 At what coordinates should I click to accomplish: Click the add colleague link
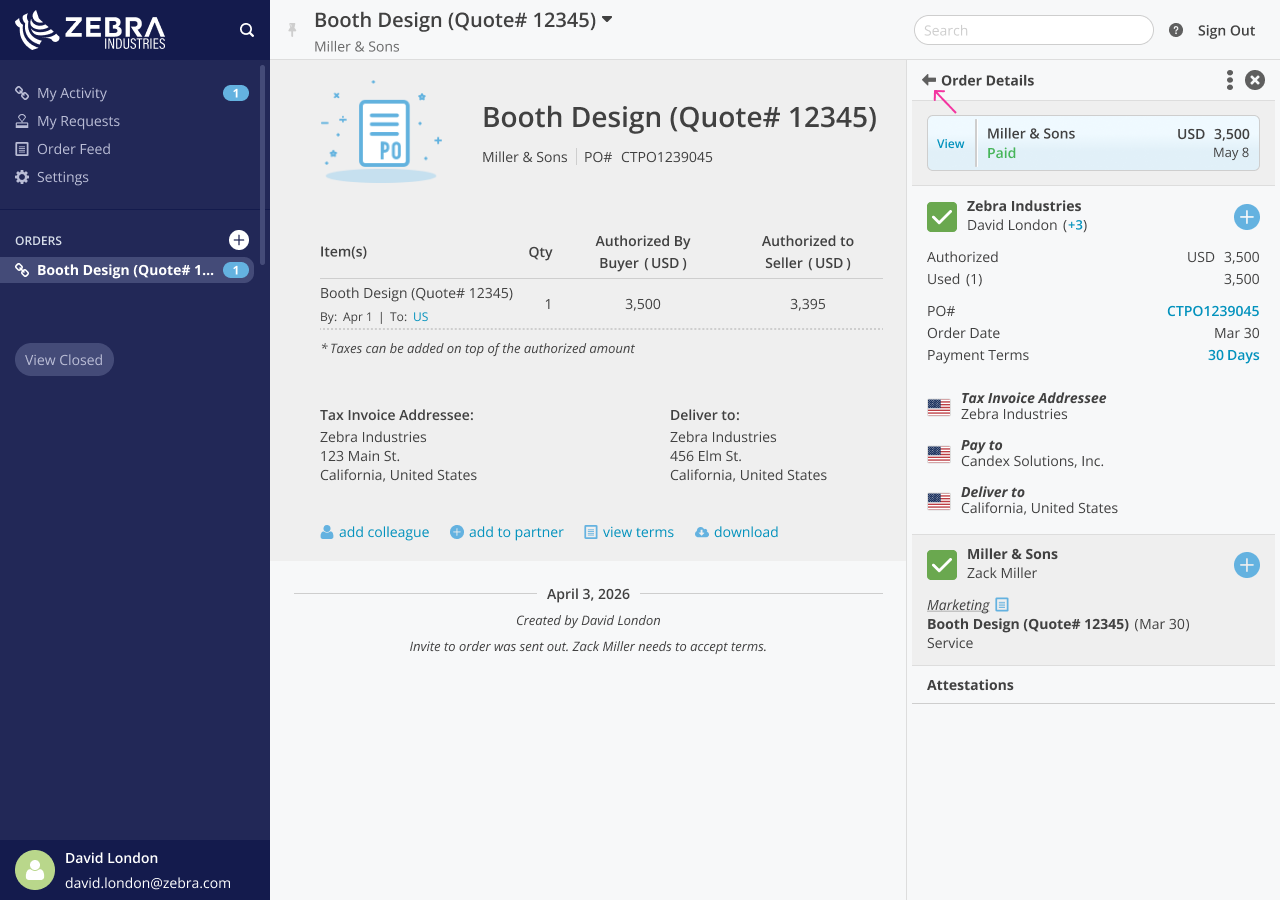tap(374, 532)
